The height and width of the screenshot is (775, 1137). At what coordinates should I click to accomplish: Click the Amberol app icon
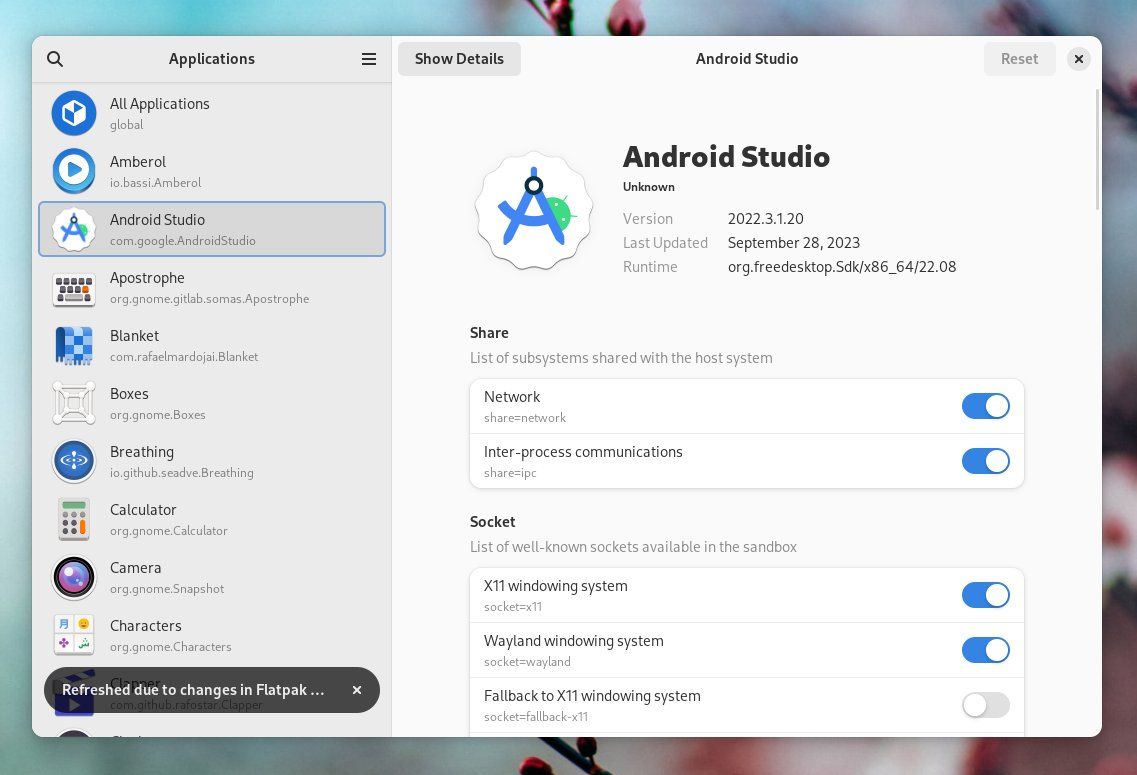pos(74,171)
